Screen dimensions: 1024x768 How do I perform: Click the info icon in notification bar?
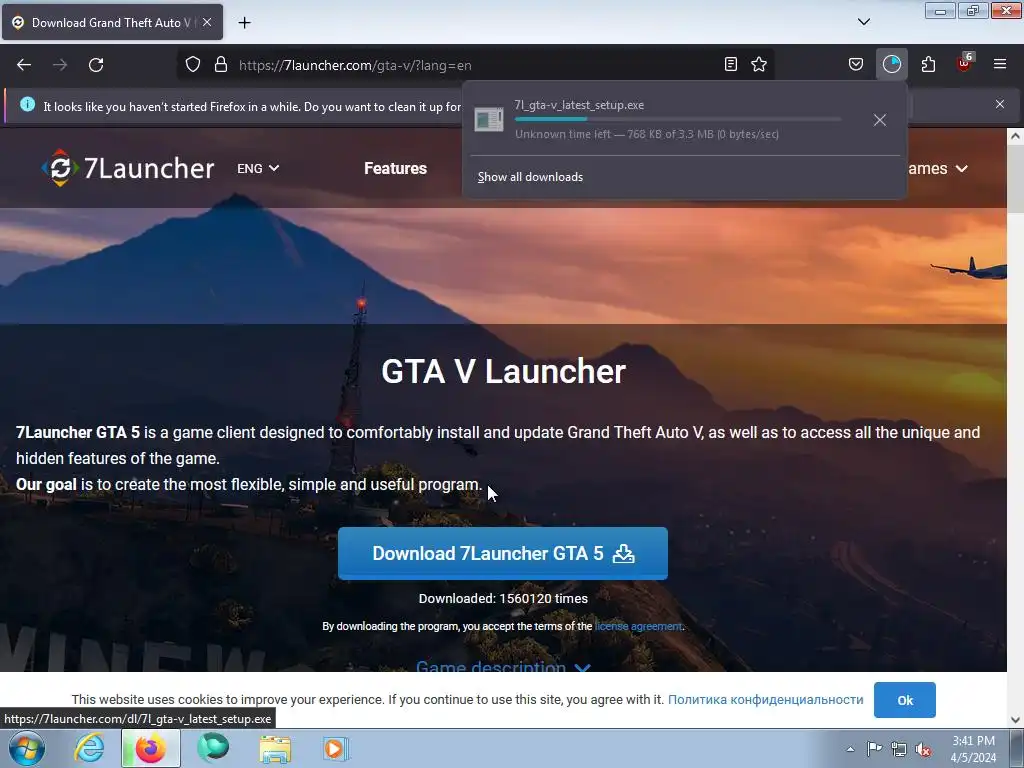[x=27, y=104]
